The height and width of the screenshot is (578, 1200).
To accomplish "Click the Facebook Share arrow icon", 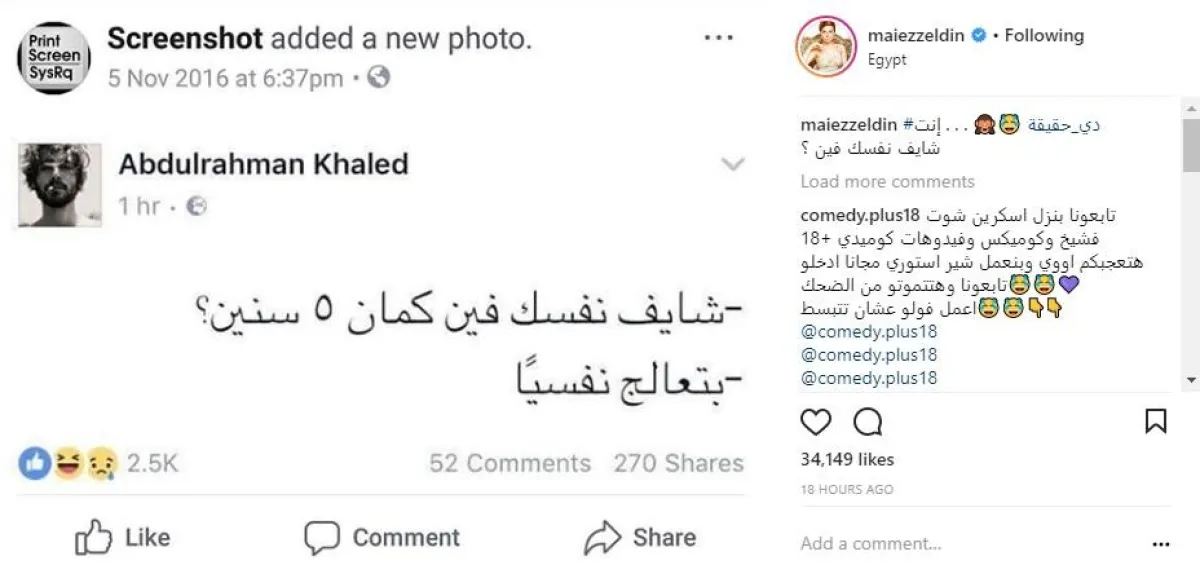I will [x=602, y=538].
